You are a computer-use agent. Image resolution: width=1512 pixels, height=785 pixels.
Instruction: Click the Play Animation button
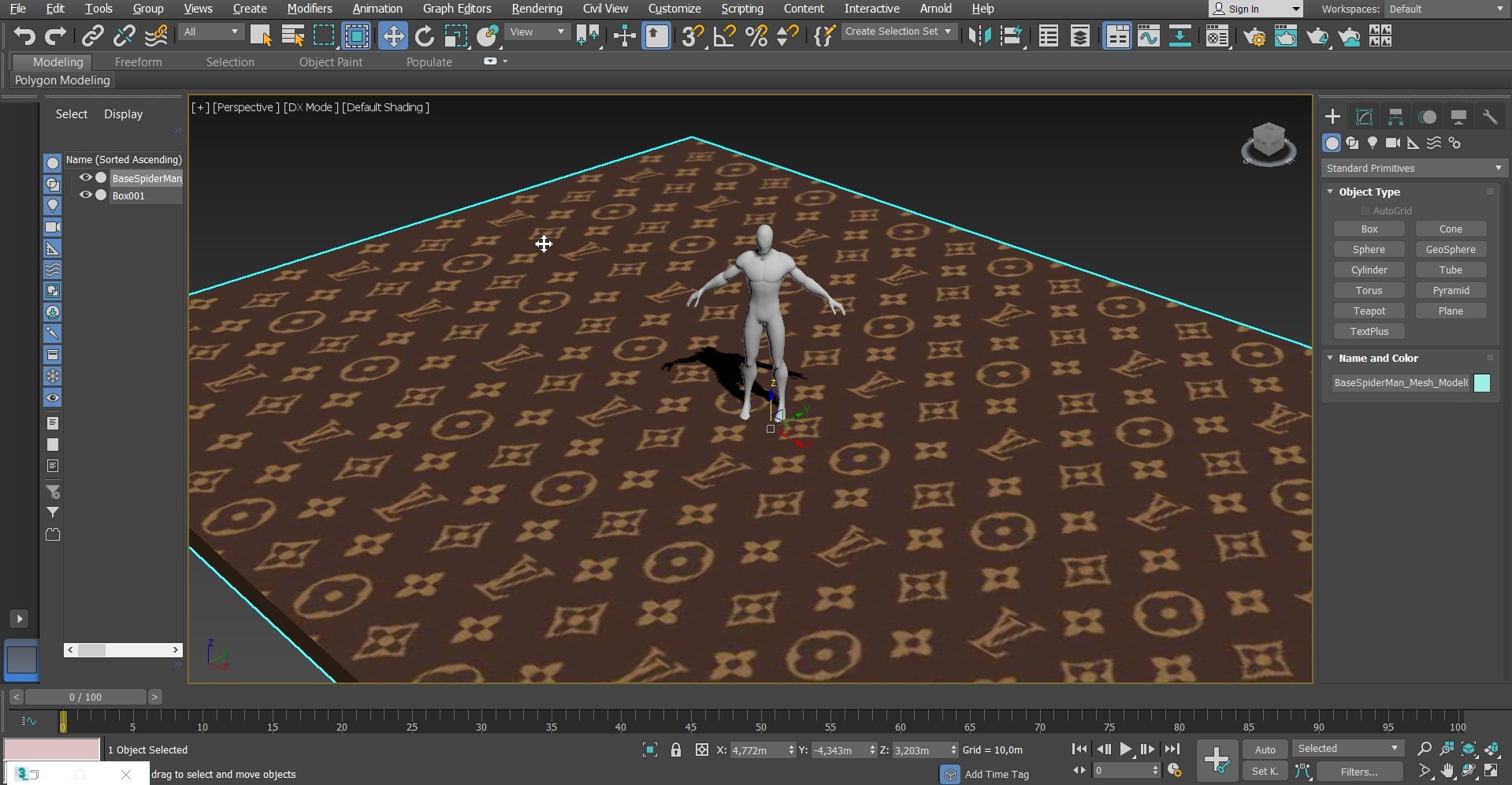click(1125, 750)
